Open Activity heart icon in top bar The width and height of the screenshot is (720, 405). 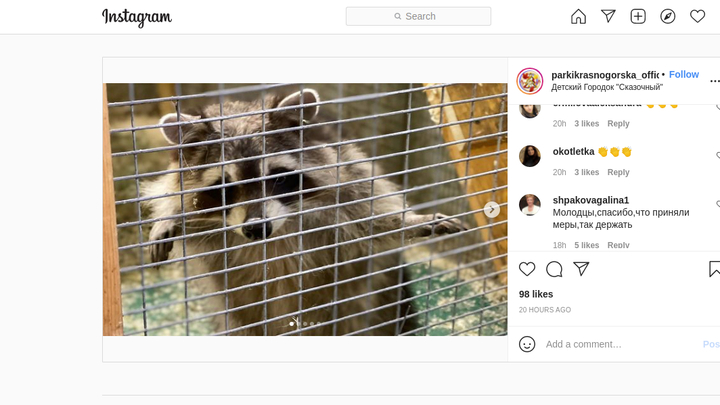click(x=697, y=17)
